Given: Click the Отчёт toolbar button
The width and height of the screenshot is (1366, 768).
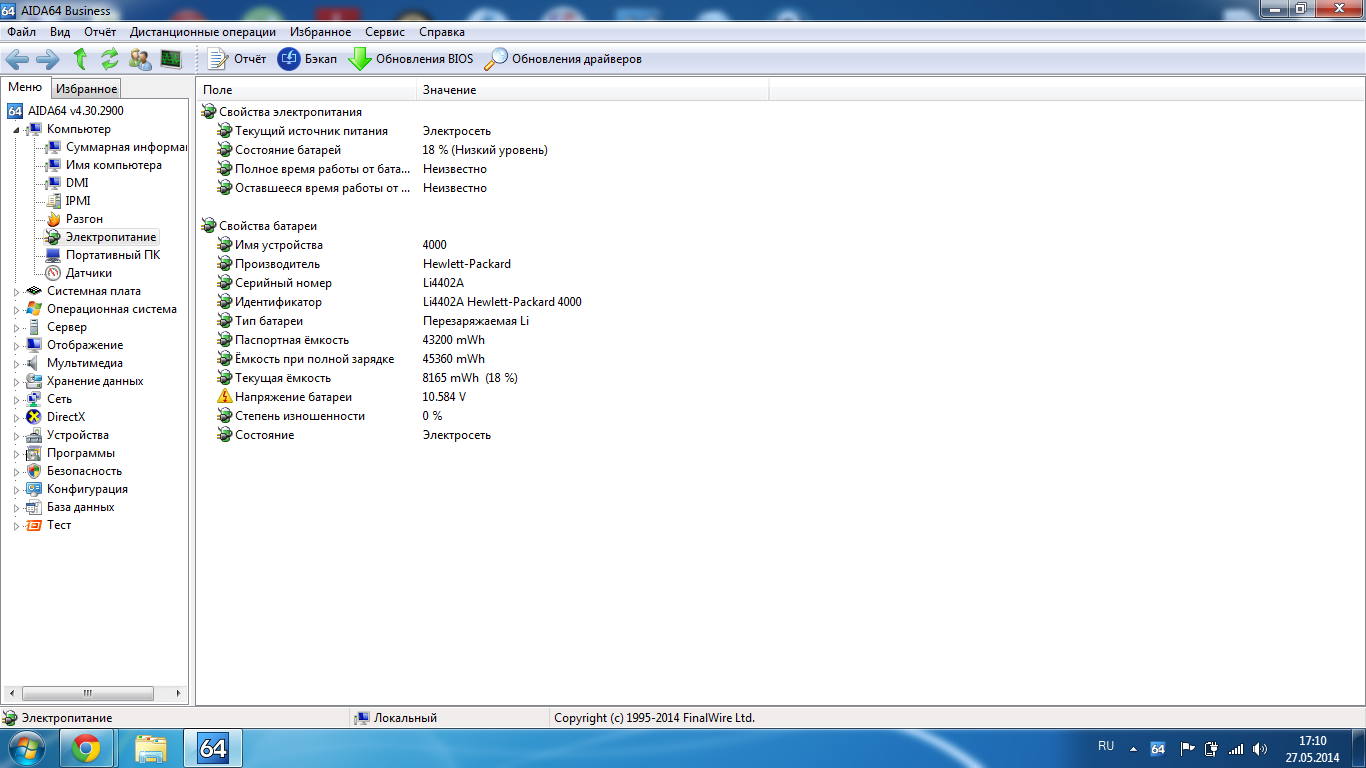Looking at the screenshot, I should tap(237, 59).
